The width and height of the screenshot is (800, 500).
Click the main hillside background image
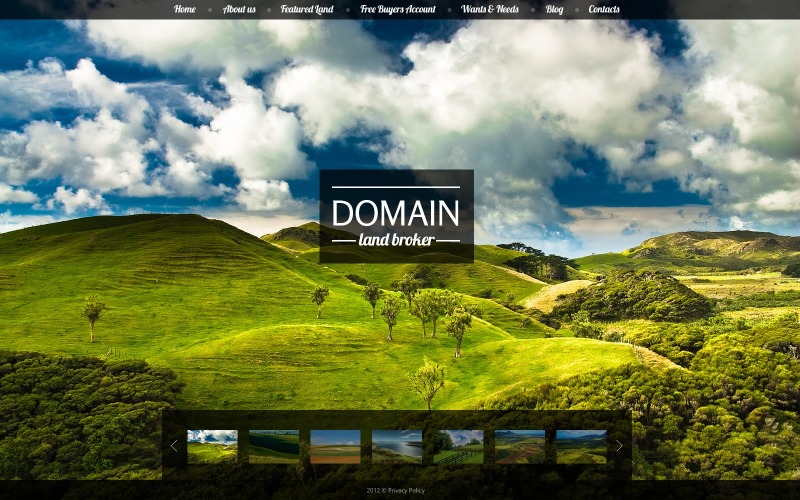[200, 300]
